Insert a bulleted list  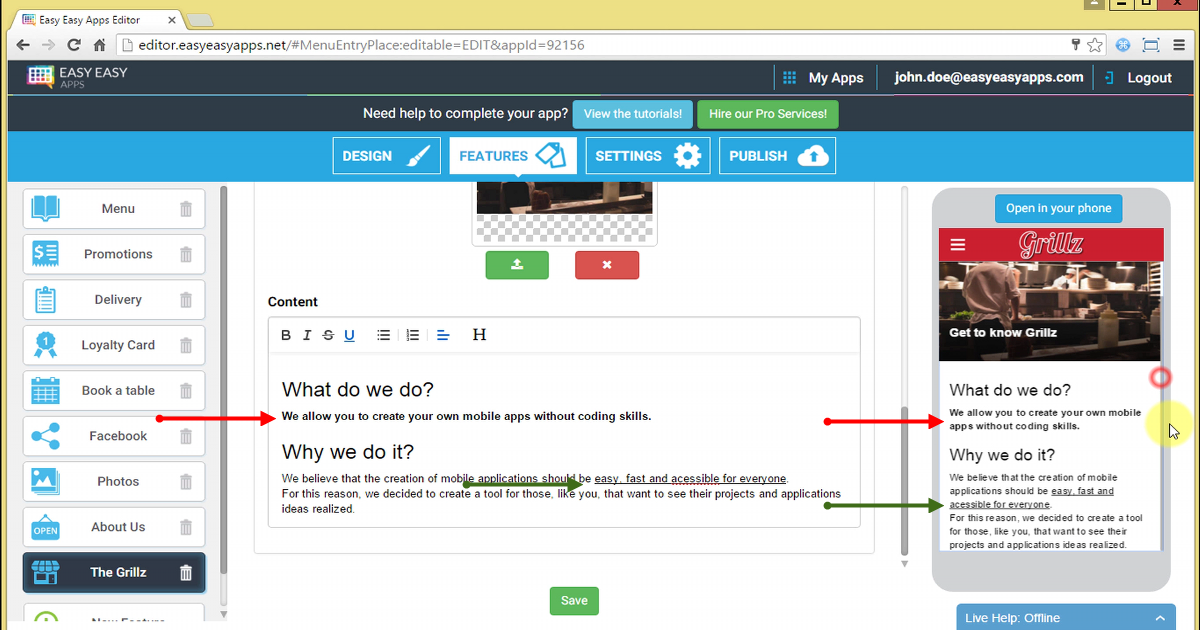point(383,335)
